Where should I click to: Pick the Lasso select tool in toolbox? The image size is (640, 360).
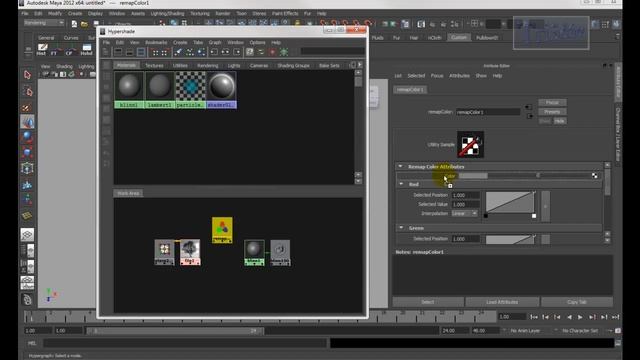pos(27,91)
